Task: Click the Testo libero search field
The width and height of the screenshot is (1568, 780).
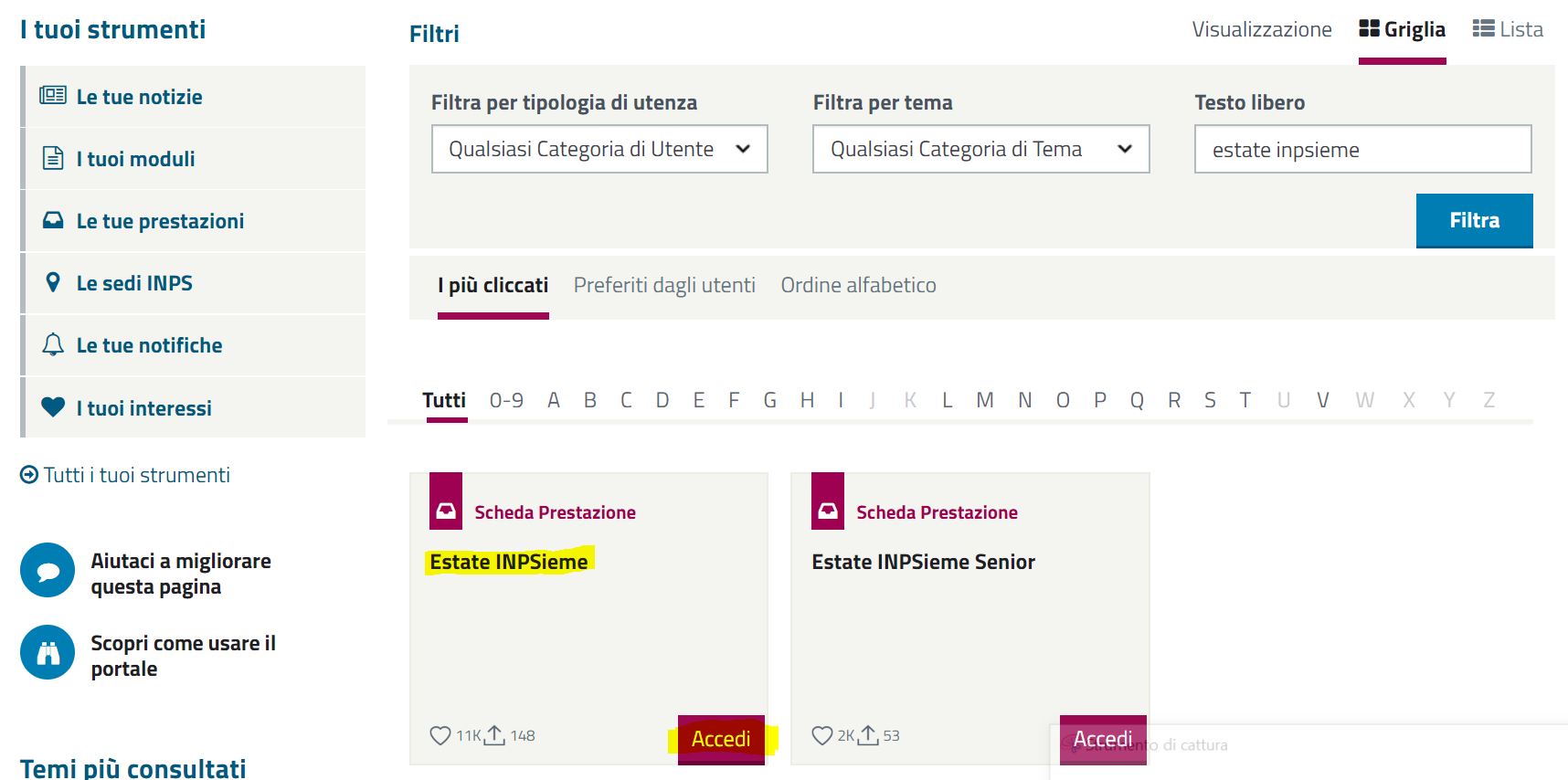Action: pyautogui.click(x=1361, y=150)
